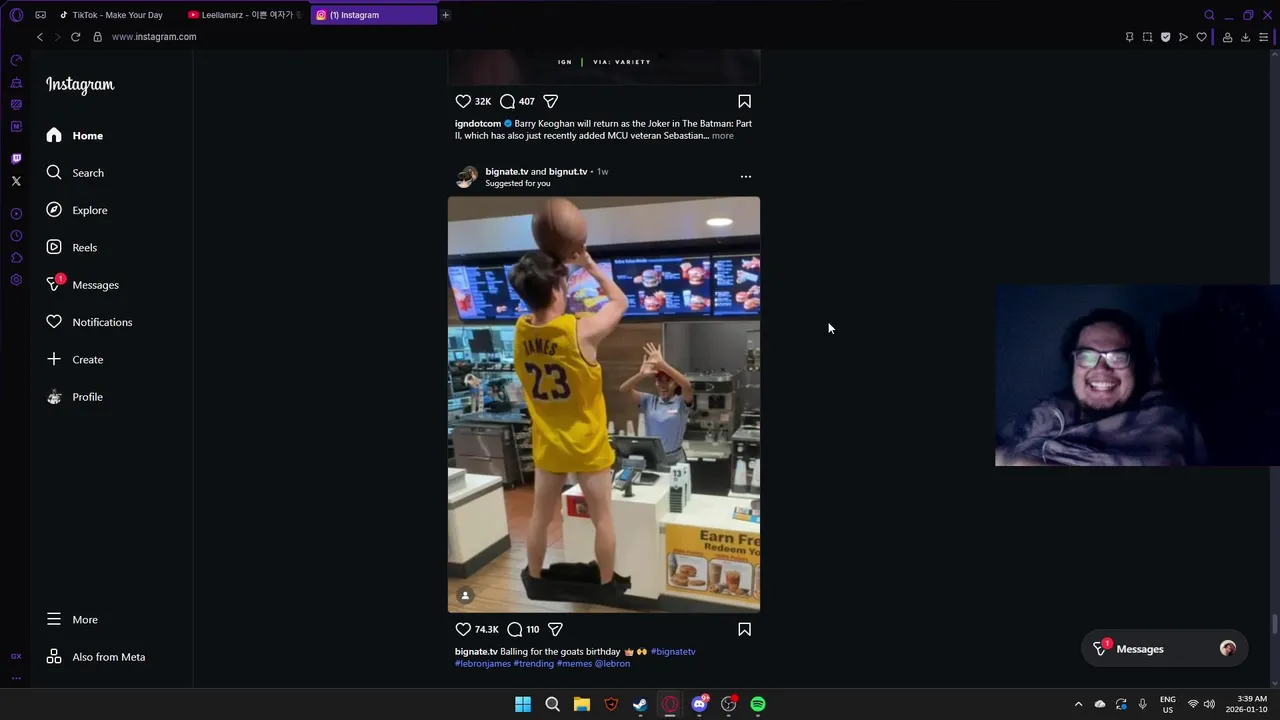
Task: Open comments on the igndotcom post
Action: (x=507, y=101)
